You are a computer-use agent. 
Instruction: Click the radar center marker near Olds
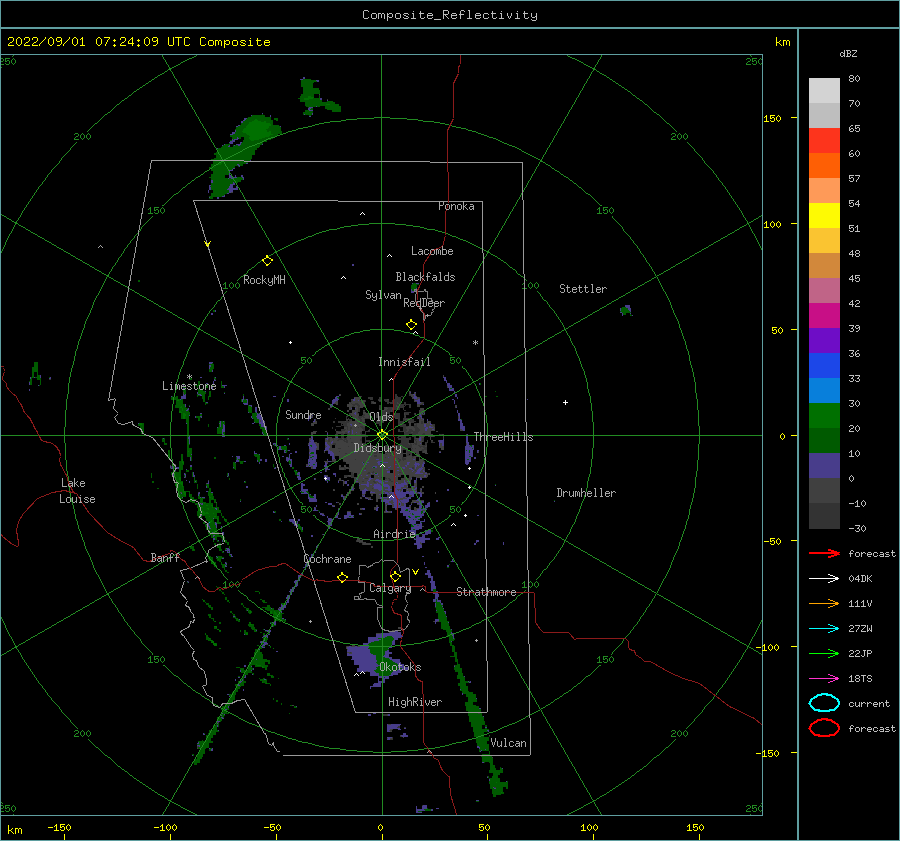(382, 435)
